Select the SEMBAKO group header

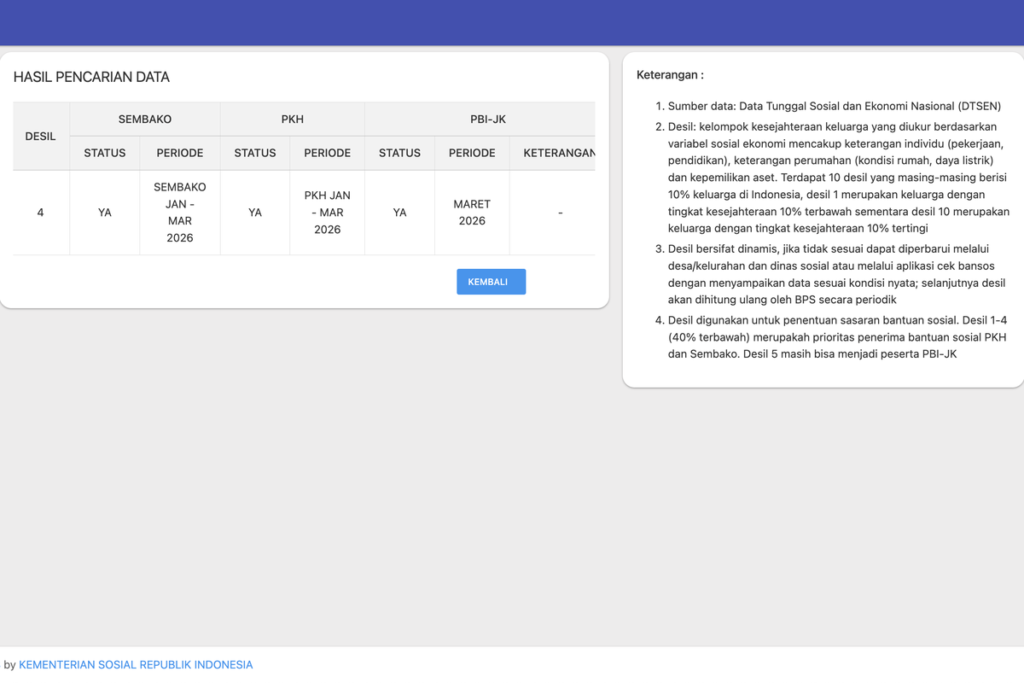(x=145, y=119)
